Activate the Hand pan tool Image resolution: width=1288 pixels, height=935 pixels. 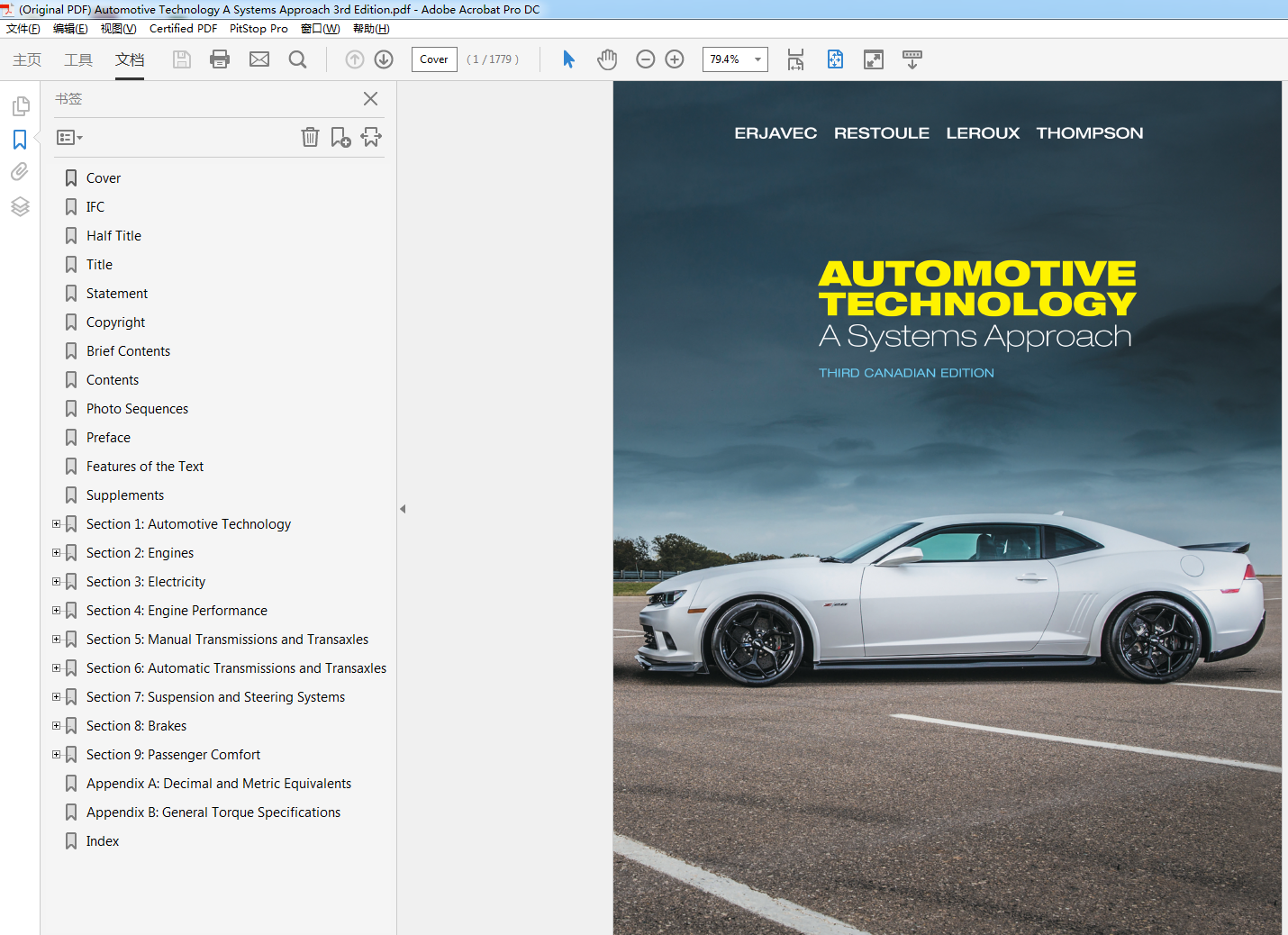[x=607, y=59]
